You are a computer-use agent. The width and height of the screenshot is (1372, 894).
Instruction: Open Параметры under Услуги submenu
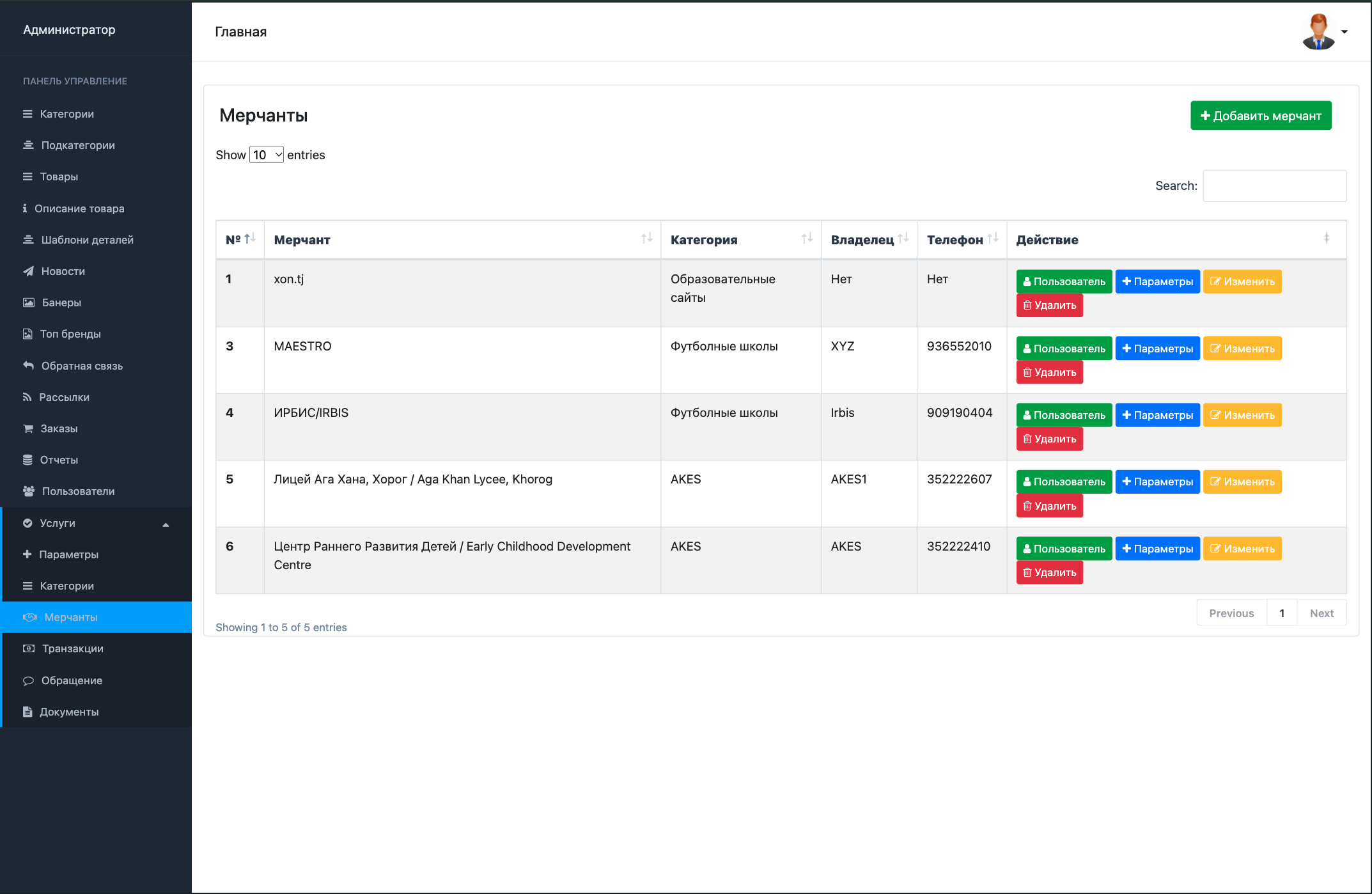click(x=97, y=554)
